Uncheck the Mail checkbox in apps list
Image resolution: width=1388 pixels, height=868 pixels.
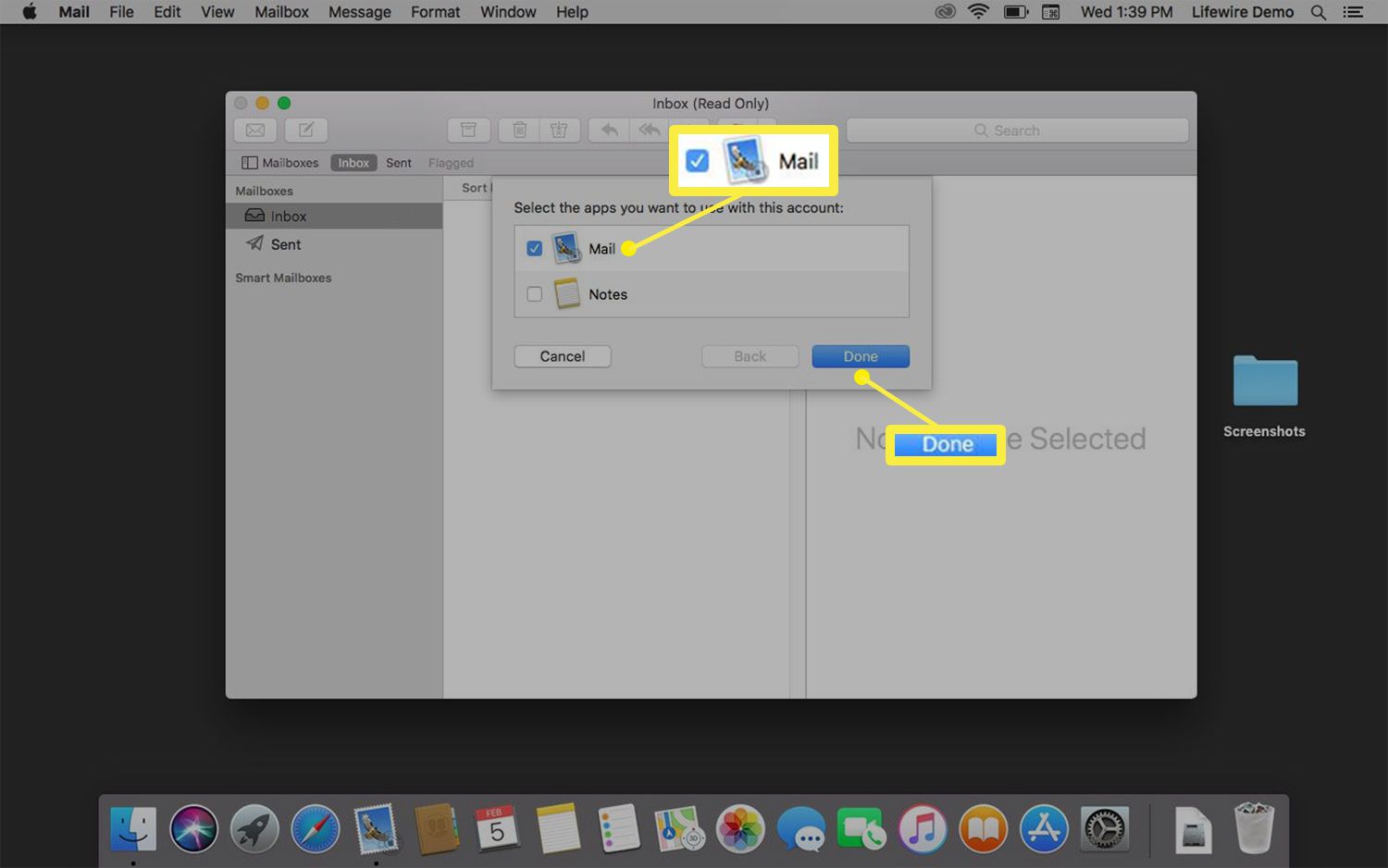(x=534, y=248)
